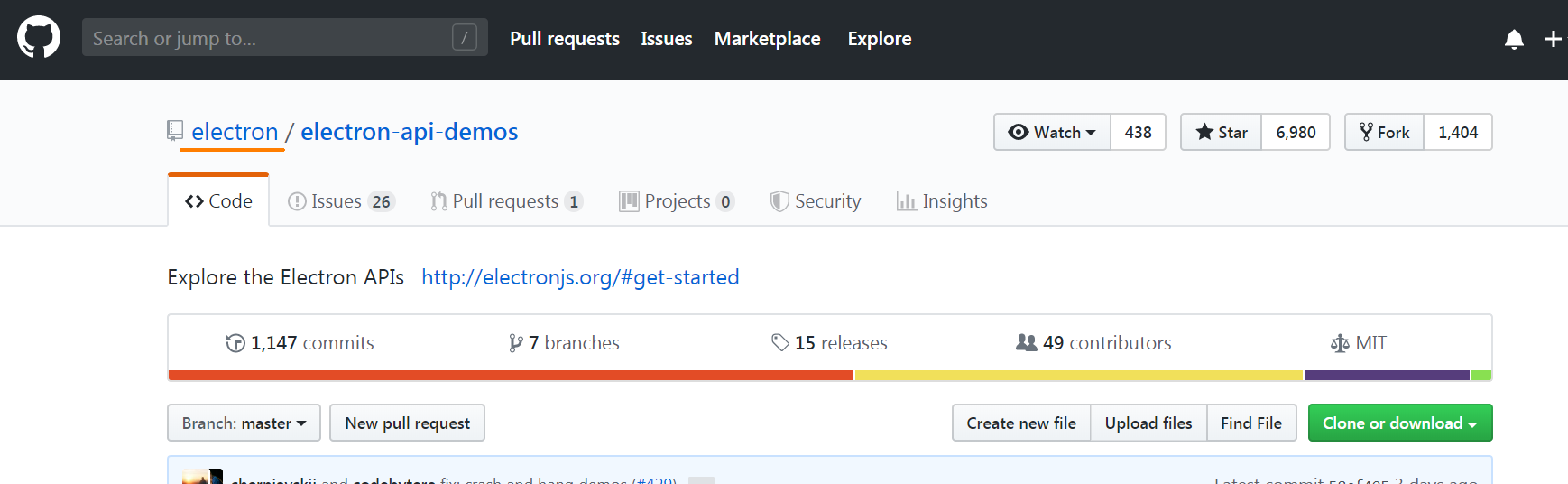Click Upload files button
This screenshot has width=1568, height=484.
click(x=1148, y=423)
